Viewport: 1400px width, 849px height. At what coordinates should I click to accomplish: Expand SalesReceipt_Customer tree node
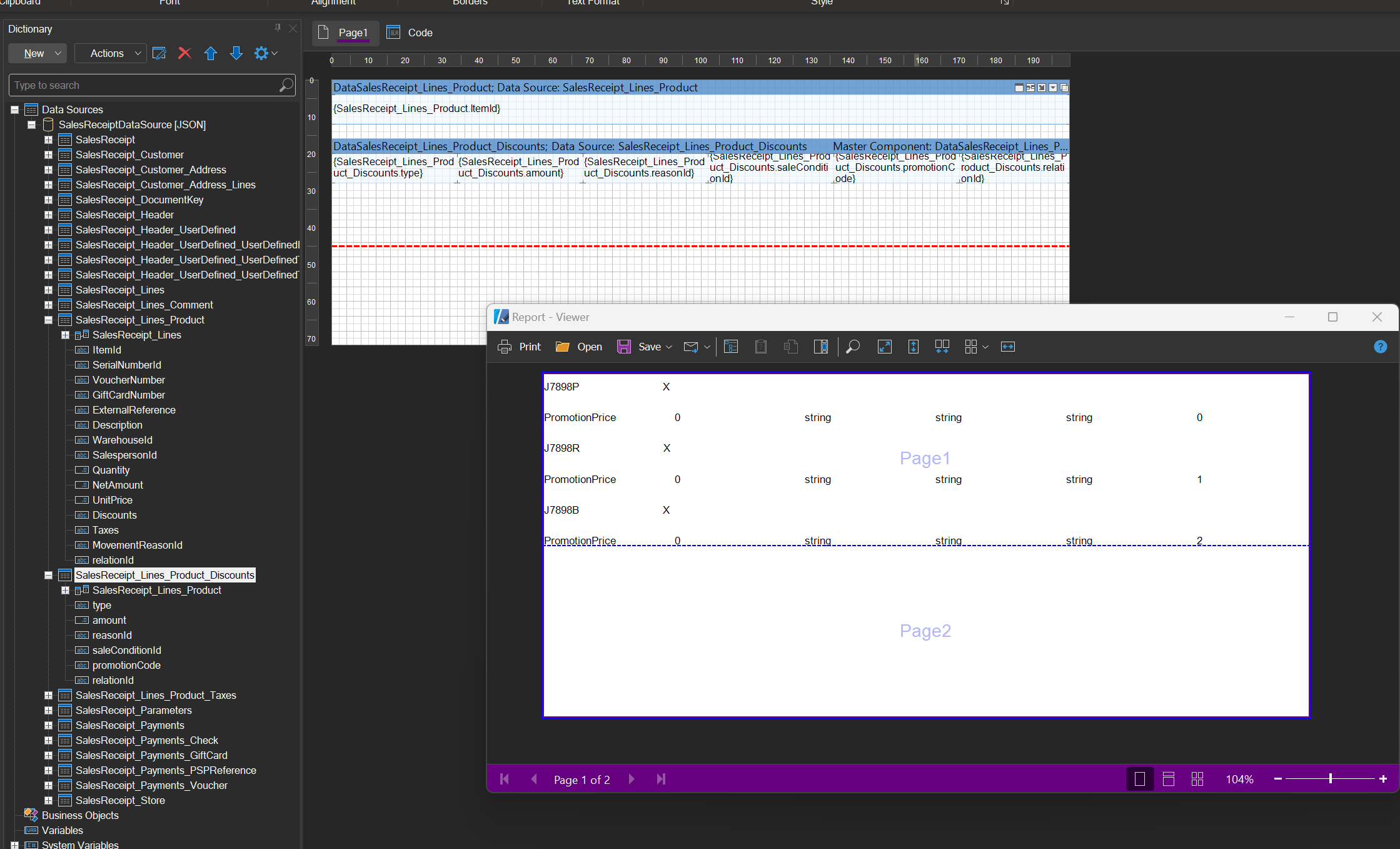(48, 155)
